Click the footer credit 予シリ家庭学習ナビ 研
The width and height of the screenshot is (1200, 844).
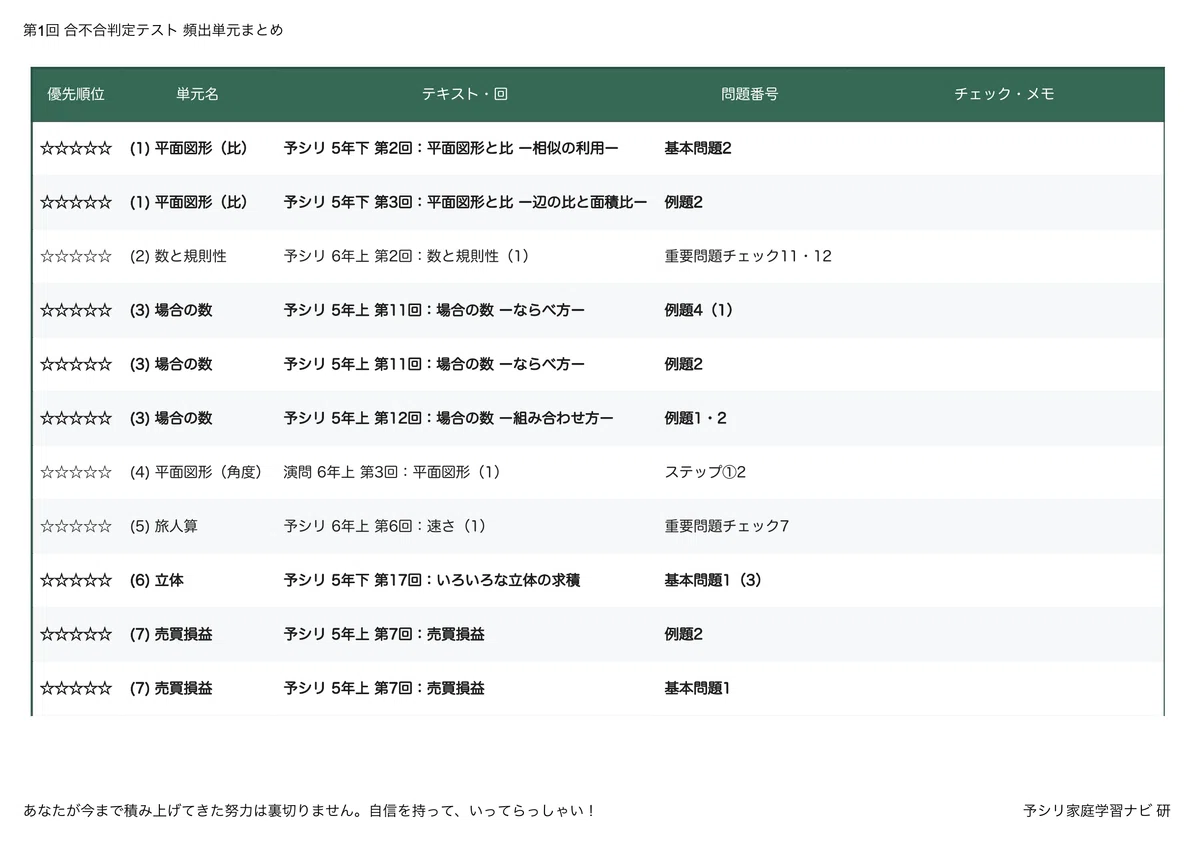(x=1096, y=810)
